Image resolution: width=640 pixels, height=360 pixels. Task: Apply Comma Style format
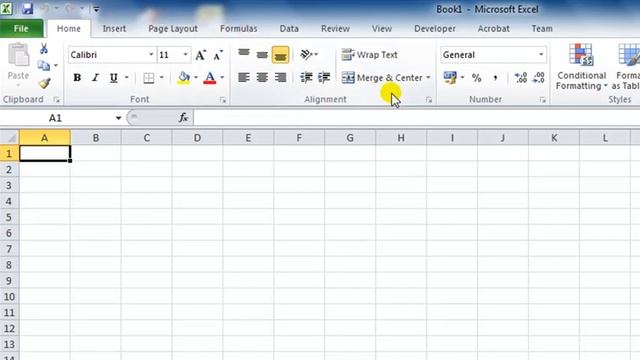click(495, 78)
